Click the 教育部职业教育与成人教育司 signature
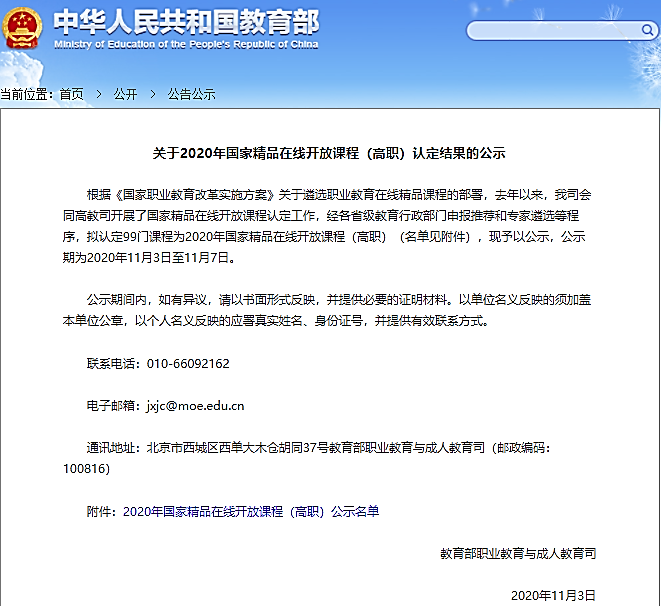This screenshot has width=661, height=606. pyautogui.click(x=517, y=553)
